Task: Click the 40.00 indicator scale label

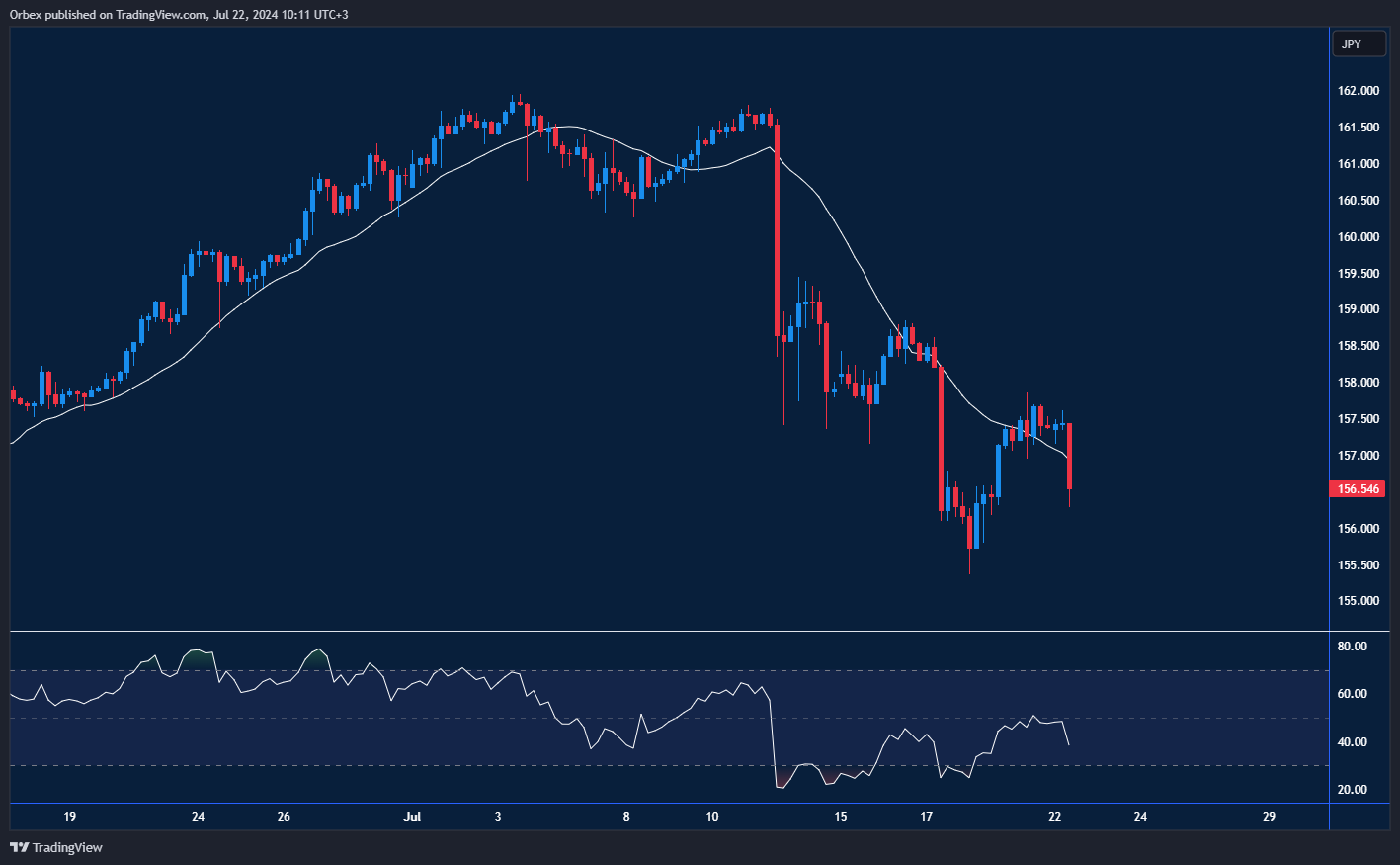Action: pyautogui.click(x=1353, y=742)
